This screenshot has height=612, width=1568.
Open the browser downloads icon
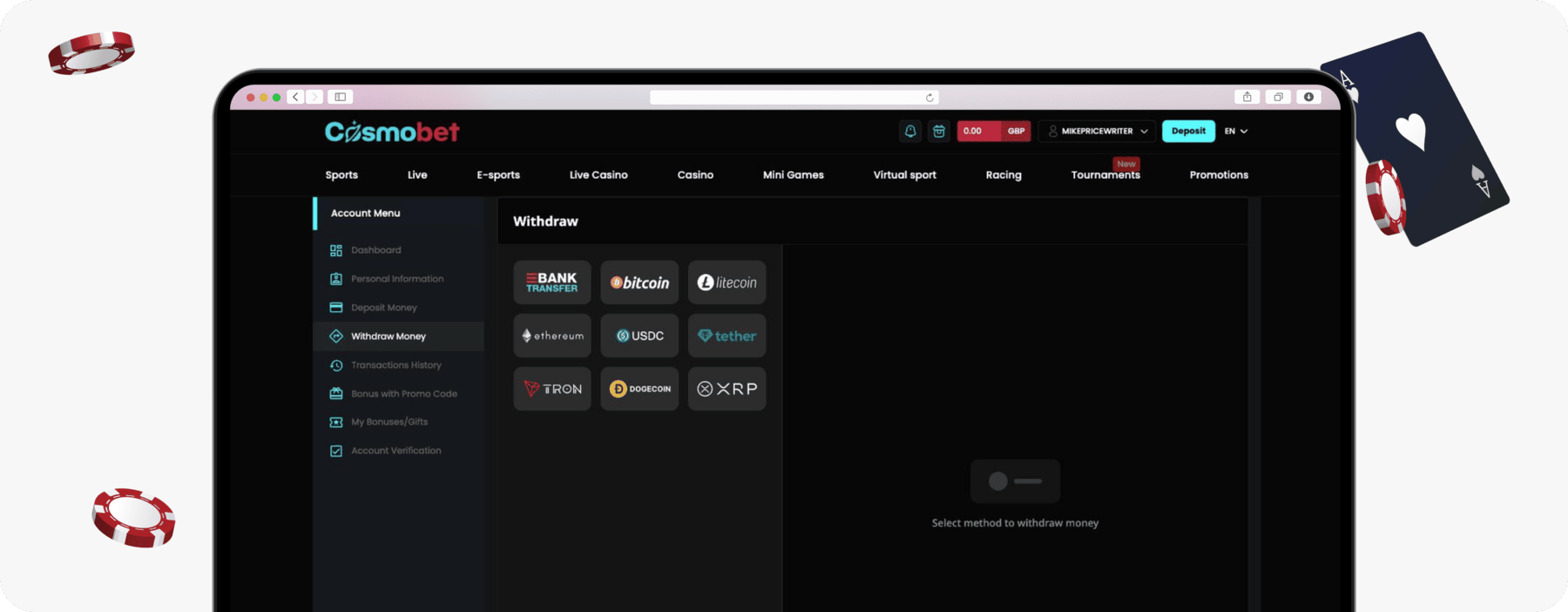click(1308, 97)
